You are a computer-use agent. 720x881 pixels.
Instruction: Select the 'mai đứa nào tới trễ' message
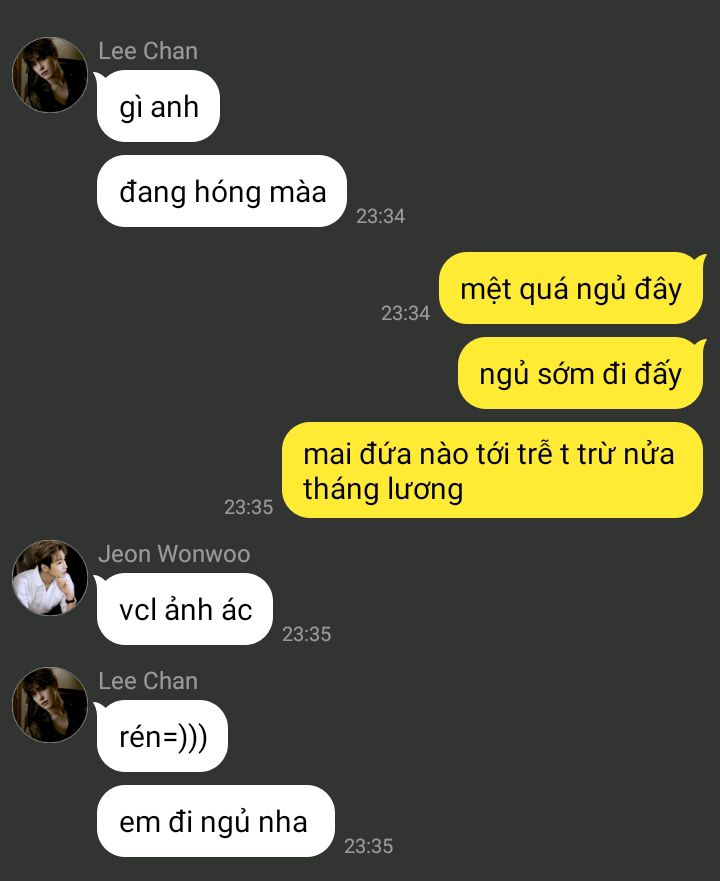tap(492, 470)
